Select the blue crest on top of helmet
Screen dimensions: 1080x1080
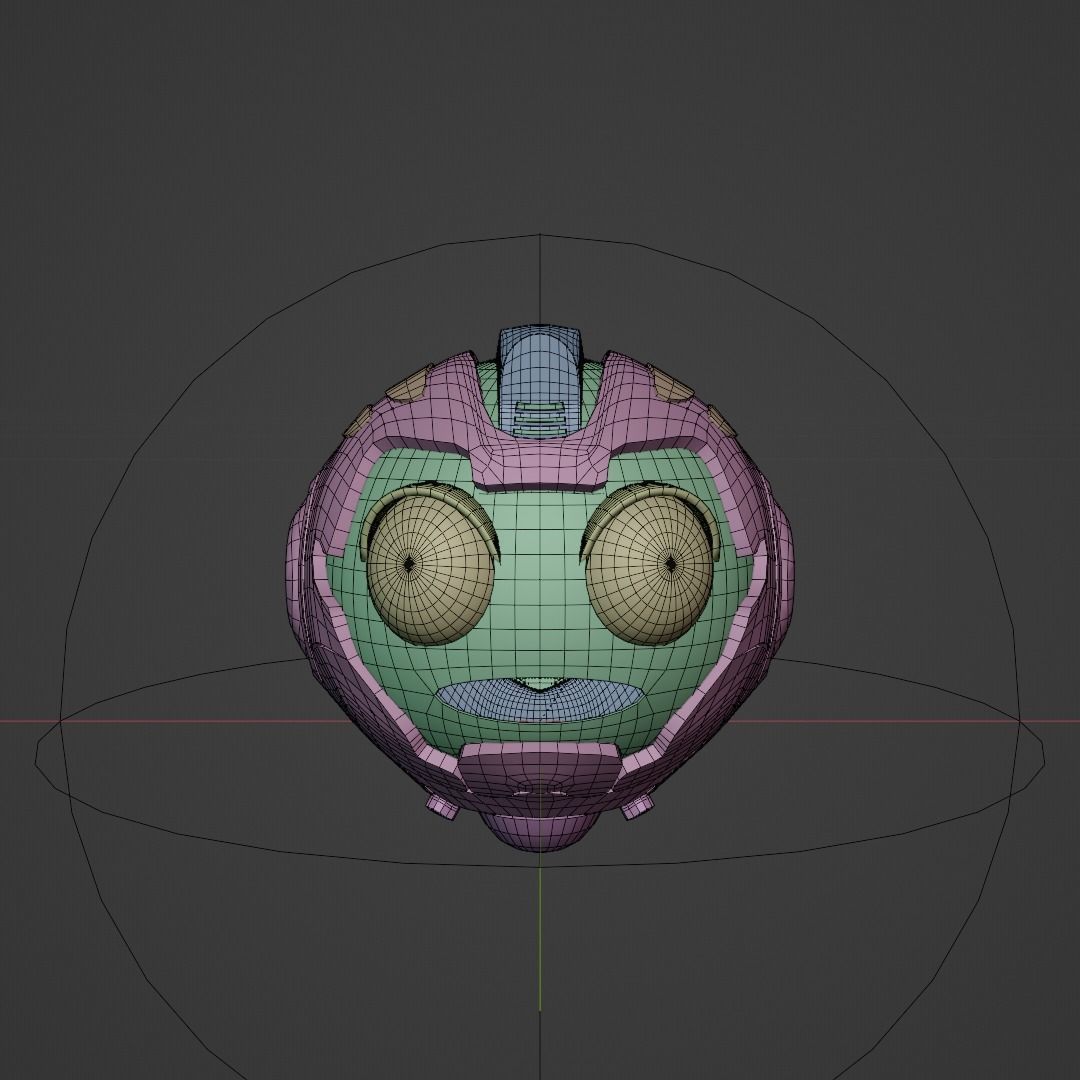point(541,382)
